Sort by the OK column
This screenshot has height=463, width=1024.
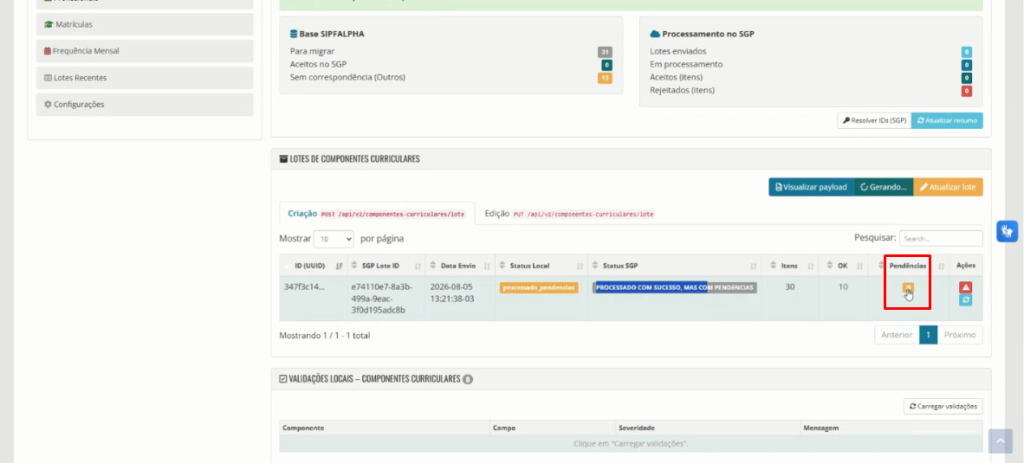(x=843, y=266)
